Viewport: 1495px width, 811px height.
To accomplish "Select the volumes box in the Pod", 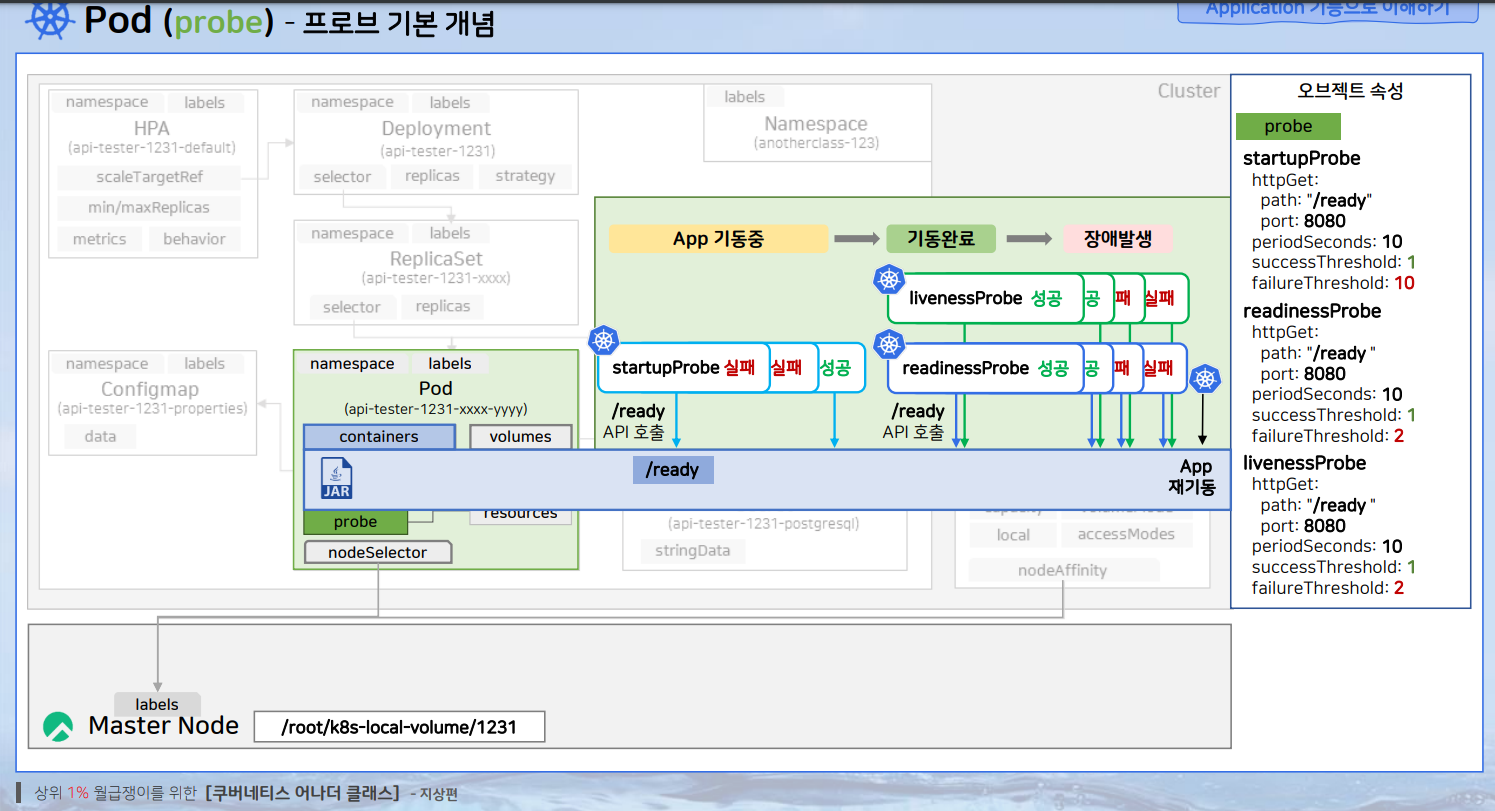I will tap(520, 436).
